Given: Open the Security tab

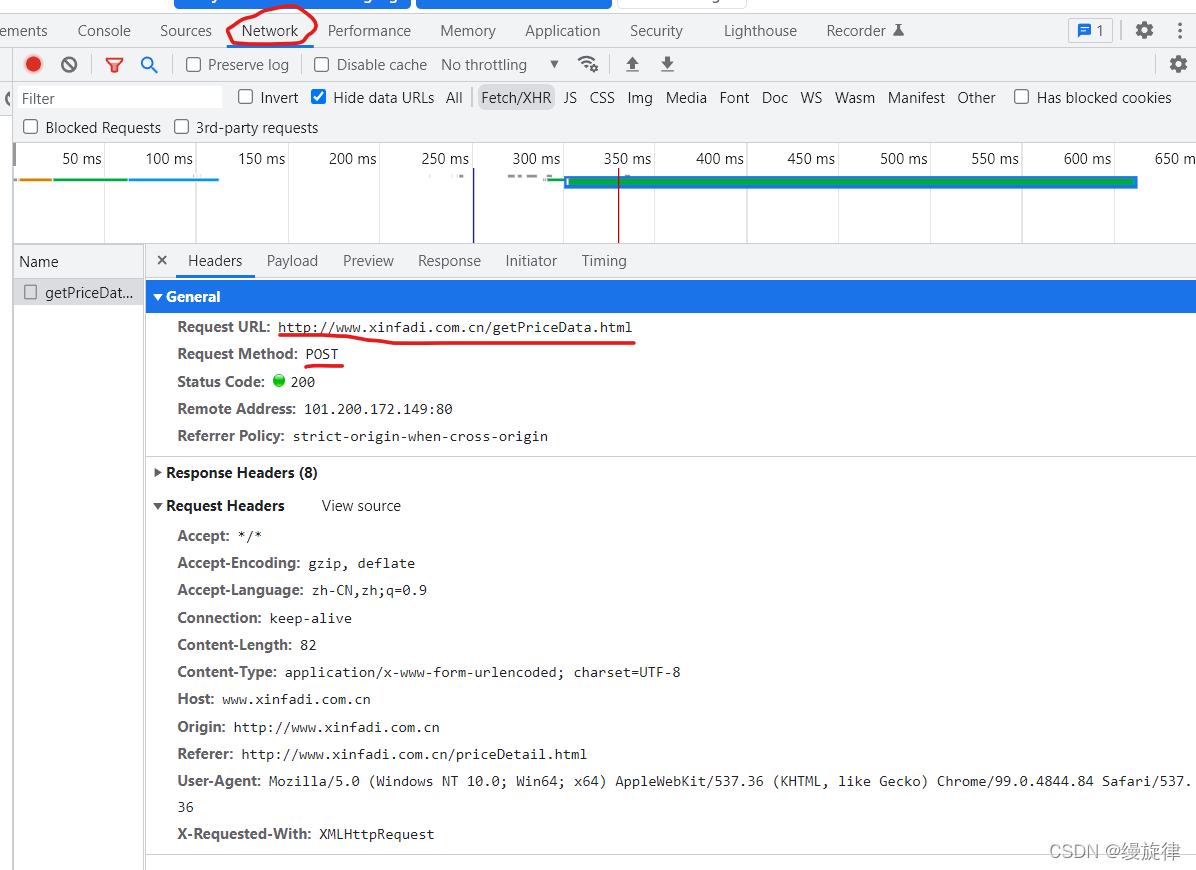Looking at the screenshot, I should (x=656, y=31).
